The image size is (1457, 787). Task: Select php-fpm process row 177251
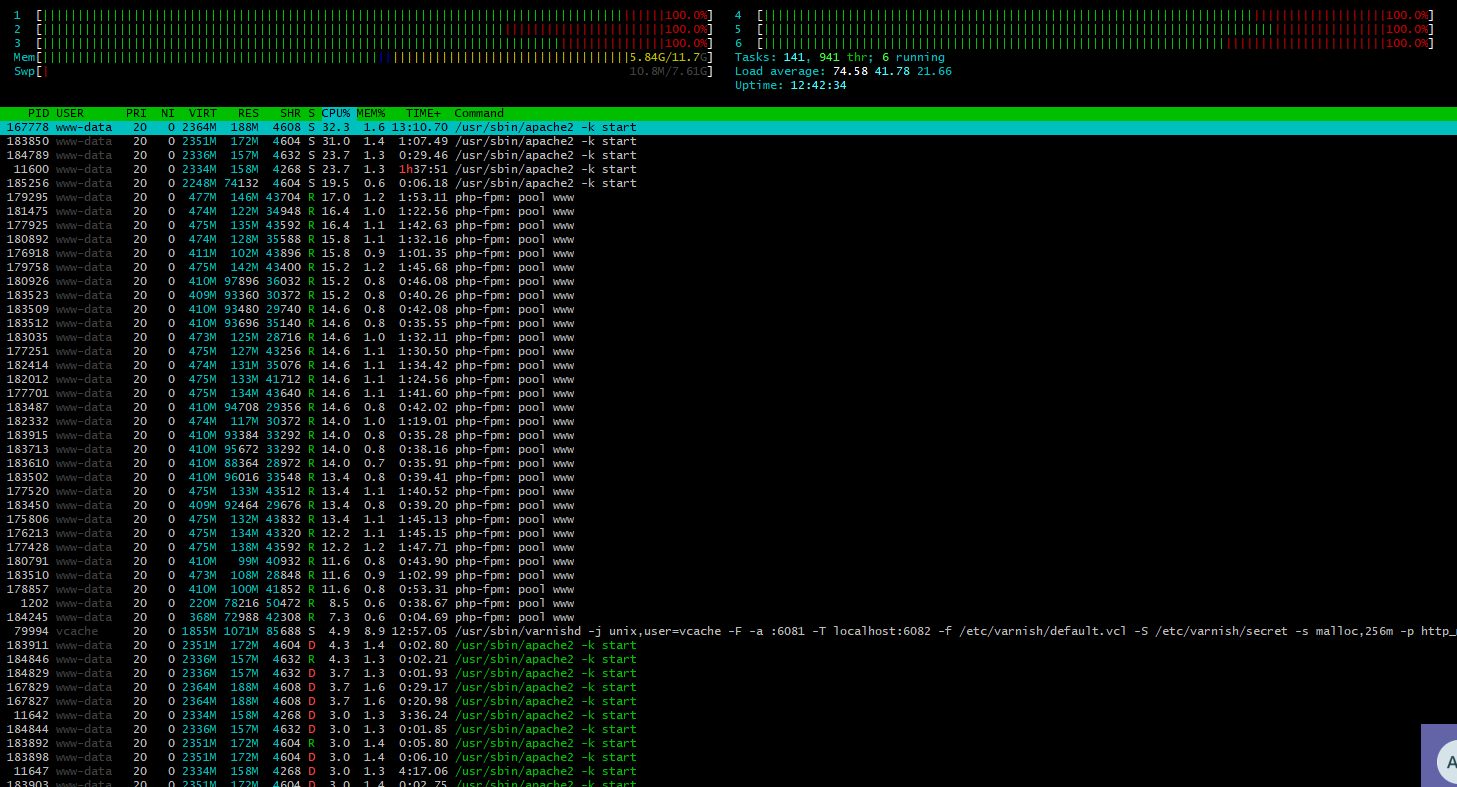click(728, 351)
